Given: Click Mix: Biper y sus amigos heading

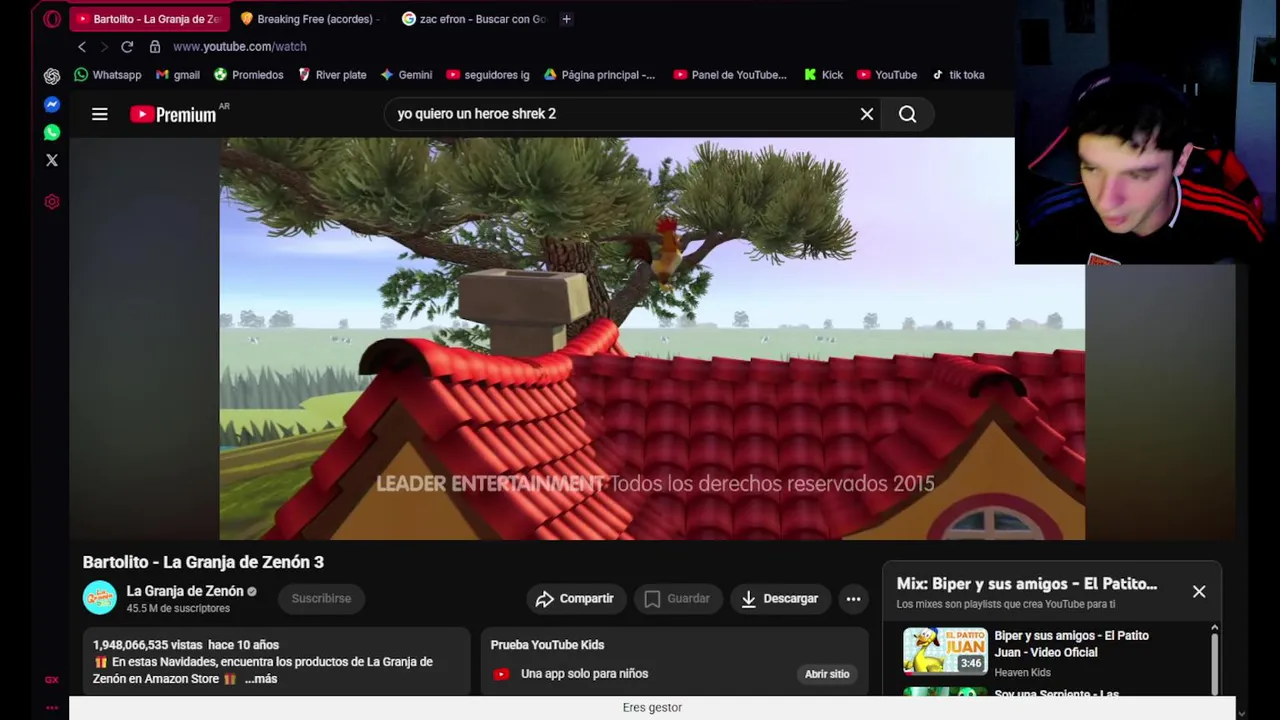Looking at the screenshot, I should [x=1027, y=584].
